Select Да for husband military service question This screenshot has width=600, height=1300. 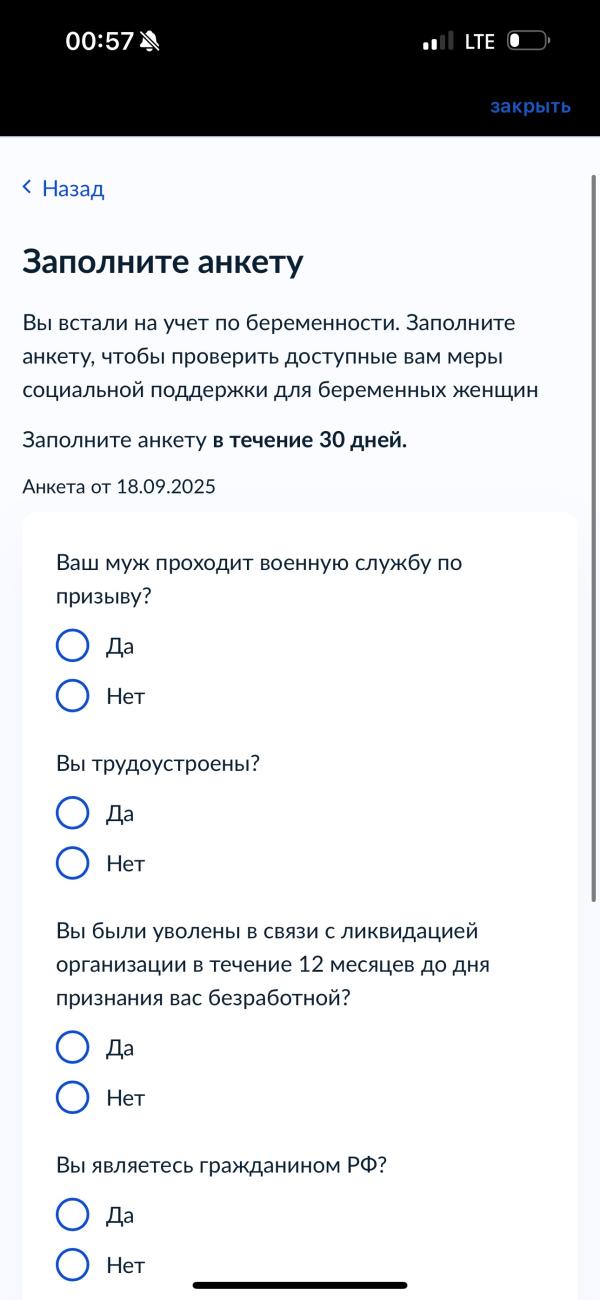click(73, 646)
